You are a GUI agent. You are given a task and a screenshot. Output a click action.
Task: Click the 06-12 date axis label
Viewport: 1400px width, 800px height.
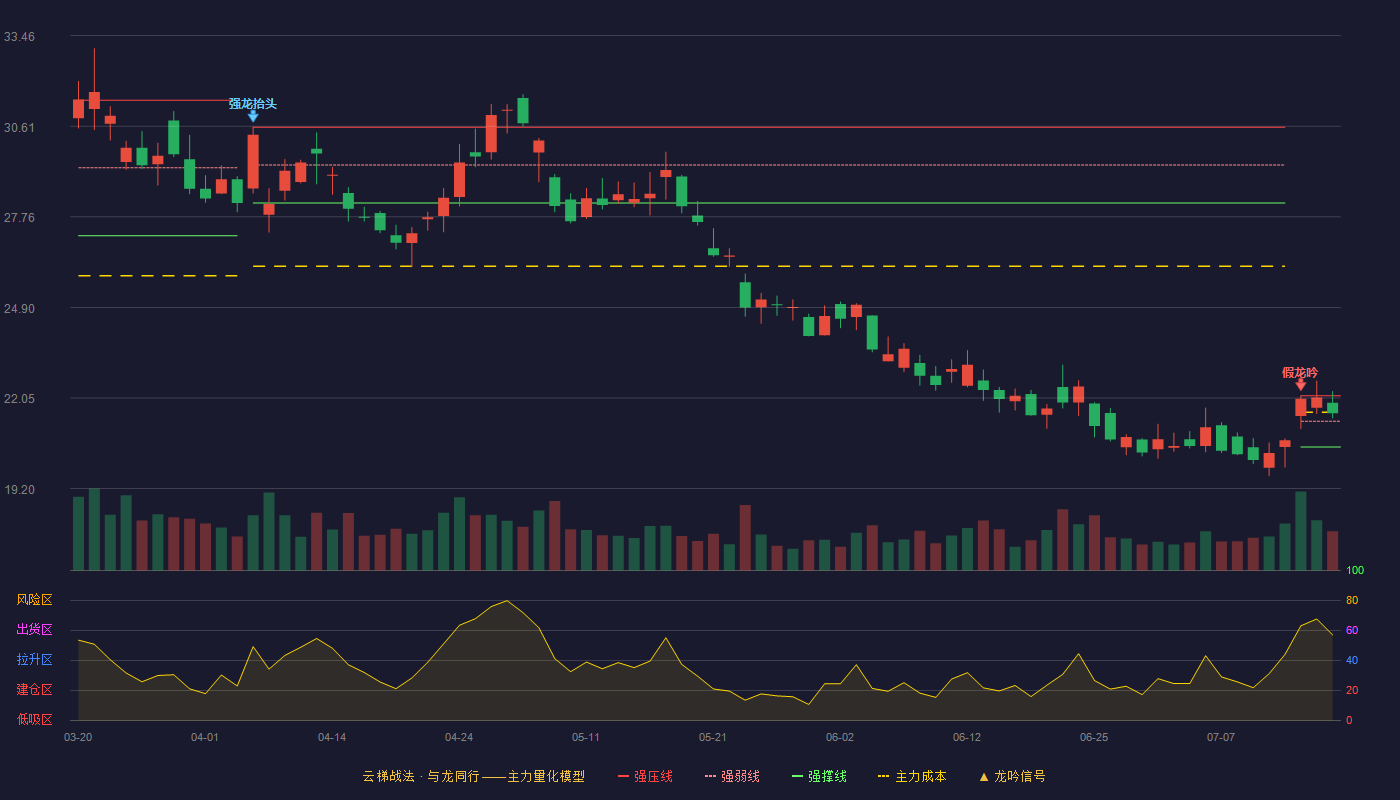click(967, 737)
